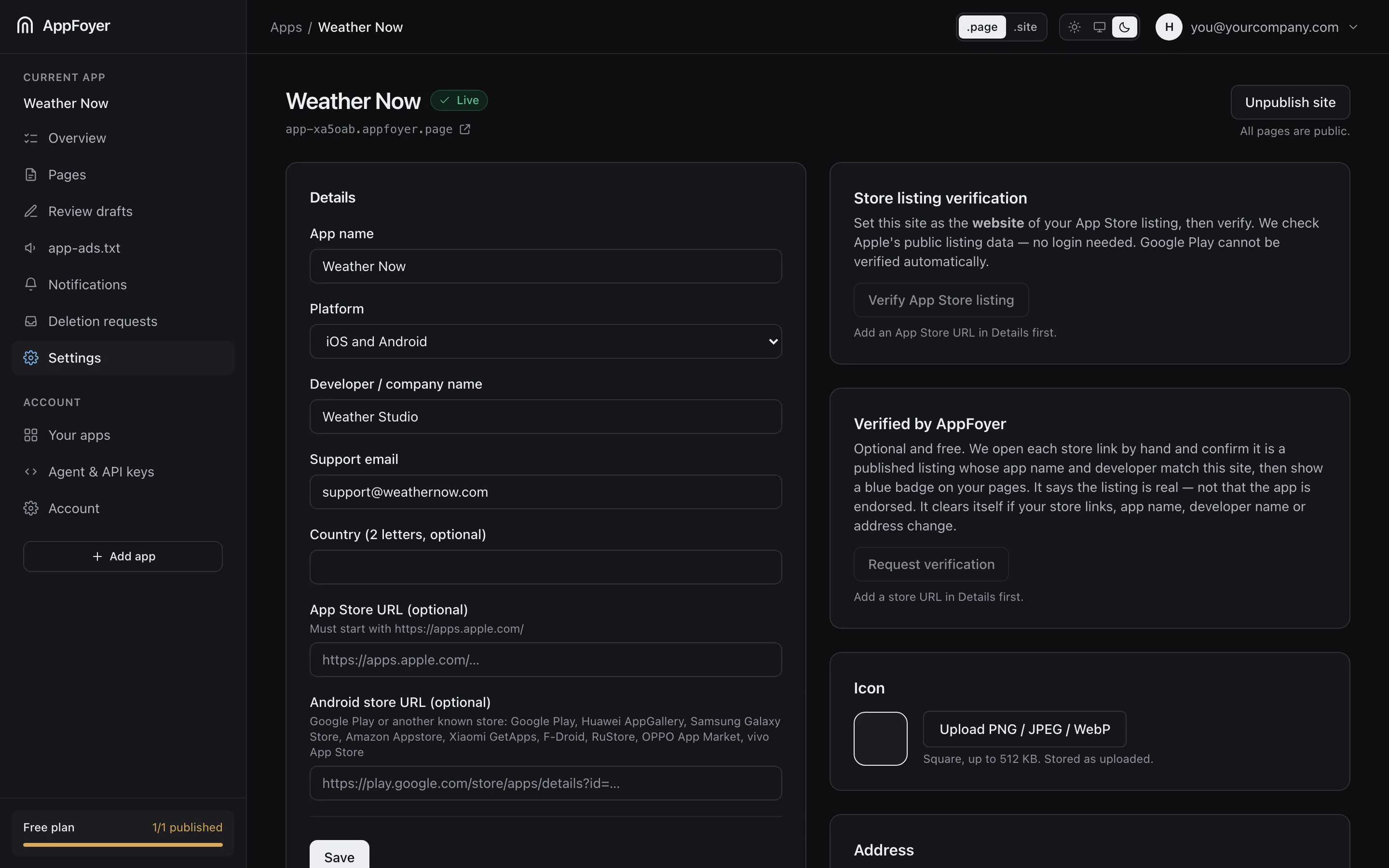Go to Pages section
The image size is (1389, 868).
123,175
